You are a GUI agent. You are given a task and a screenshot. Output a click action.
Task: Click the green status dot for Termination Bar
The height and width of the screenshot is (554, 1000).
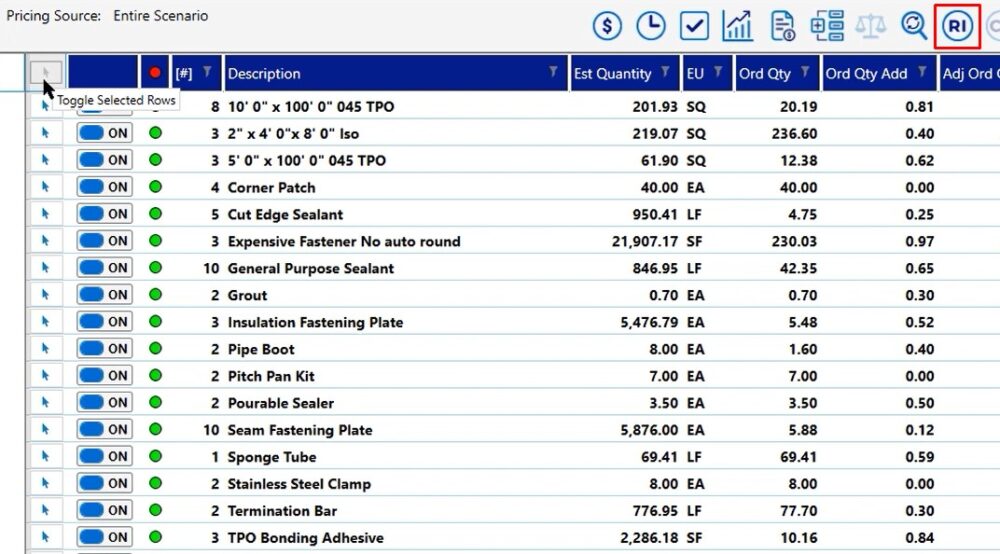155,511
